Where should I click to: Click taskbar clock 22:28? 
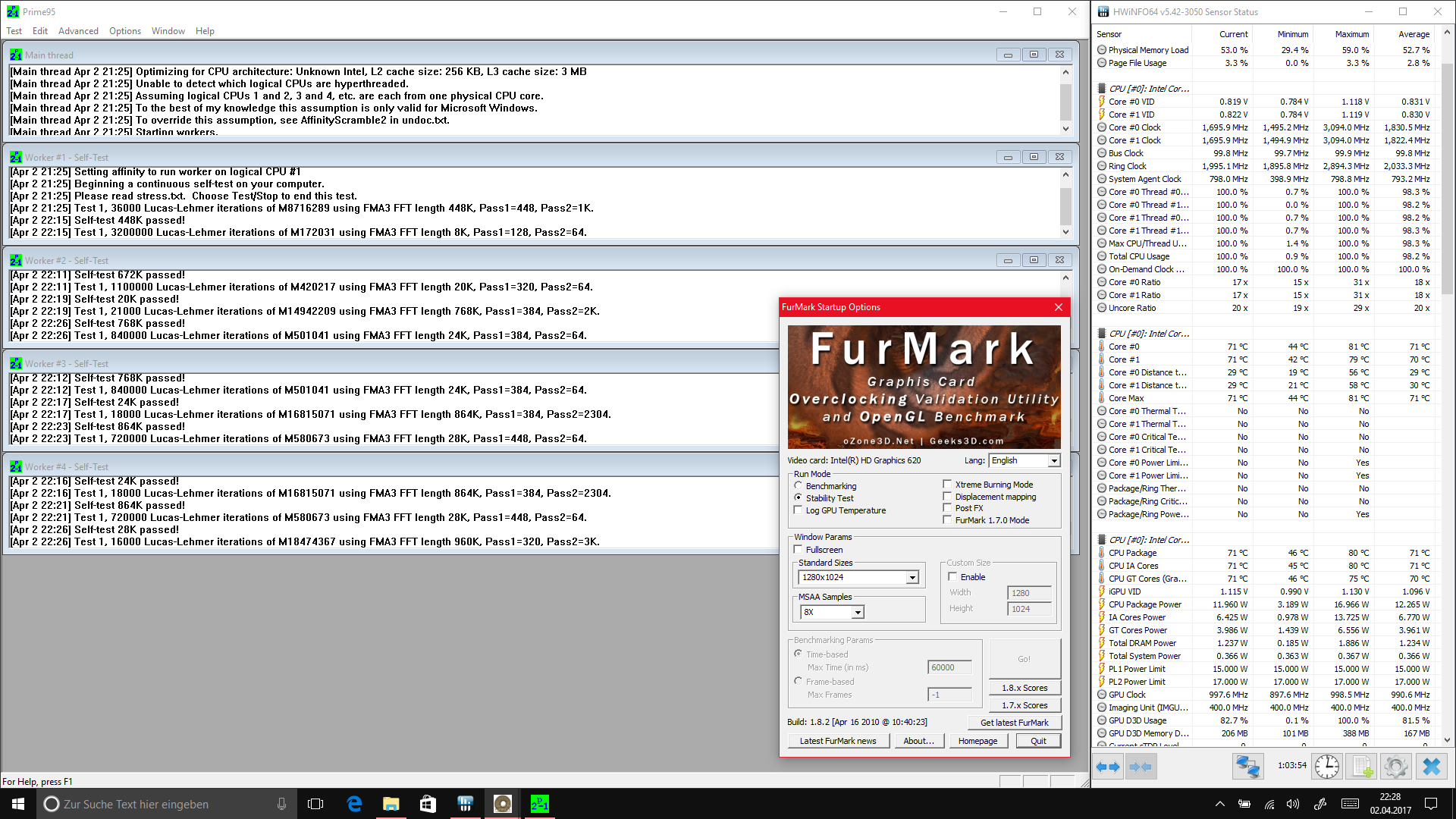pos(1390,804)
